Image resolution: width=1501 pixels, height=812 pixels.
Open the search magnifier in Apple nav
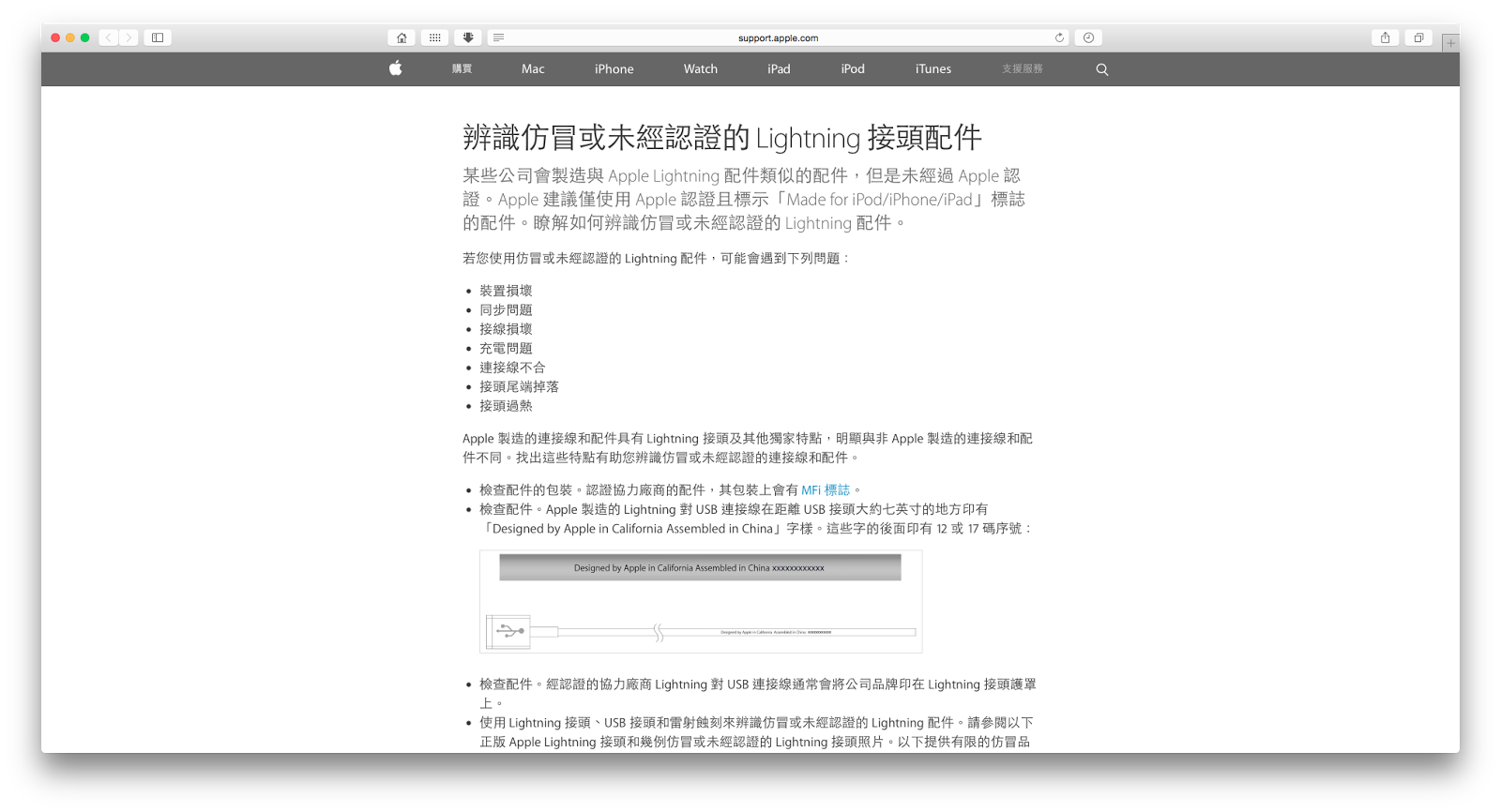[x=1102, y=69]
